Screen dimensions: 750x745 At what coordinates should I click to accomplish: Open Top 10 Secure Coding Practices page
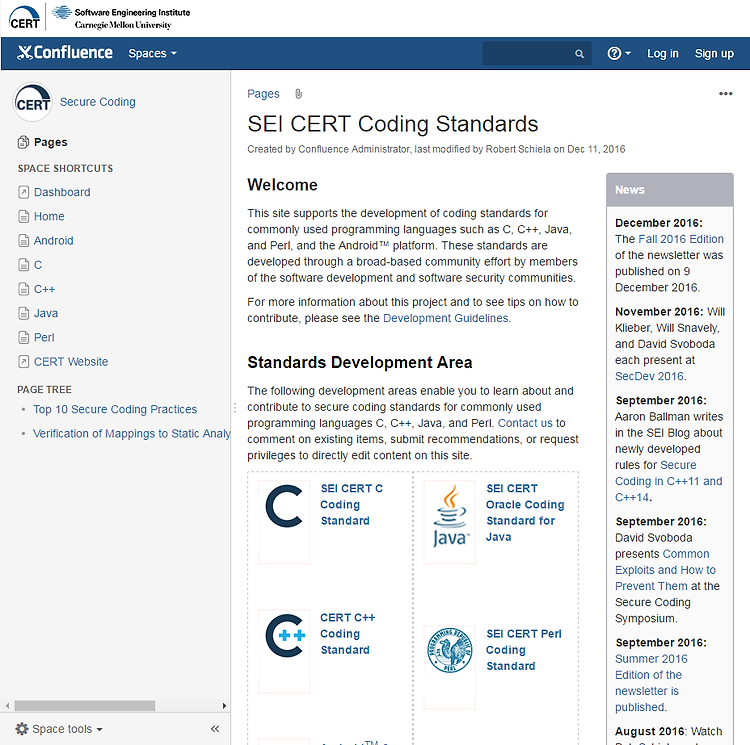[x=115, y=409]
